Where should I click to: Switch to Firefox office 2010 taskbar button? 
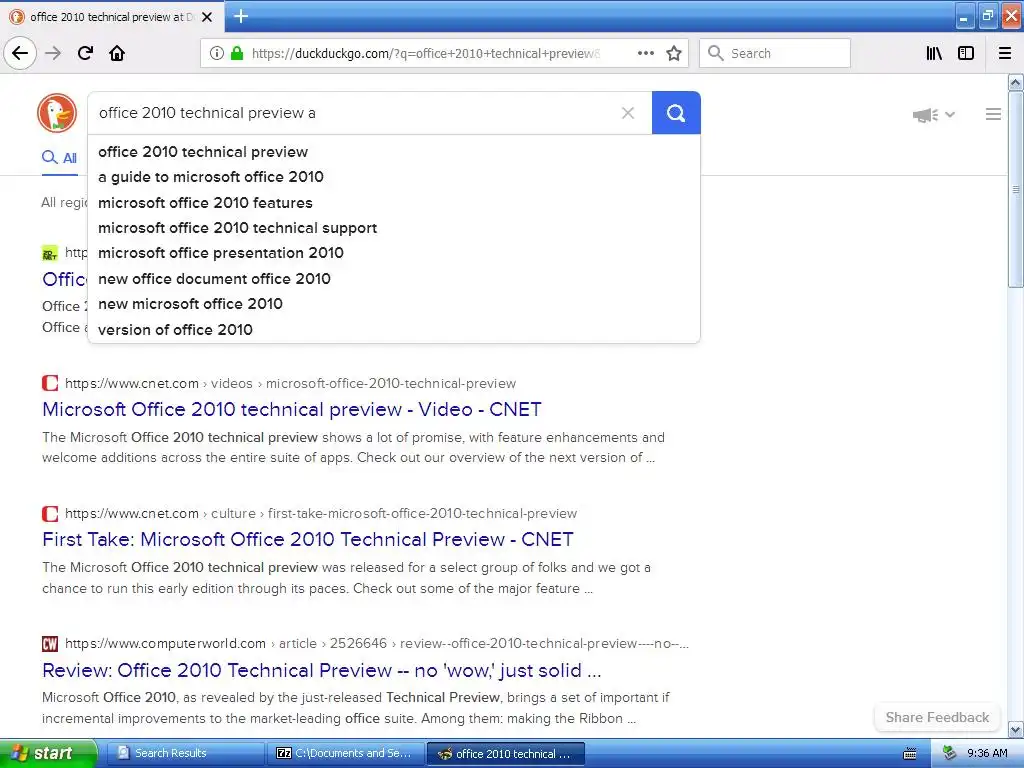click(505, 754)
